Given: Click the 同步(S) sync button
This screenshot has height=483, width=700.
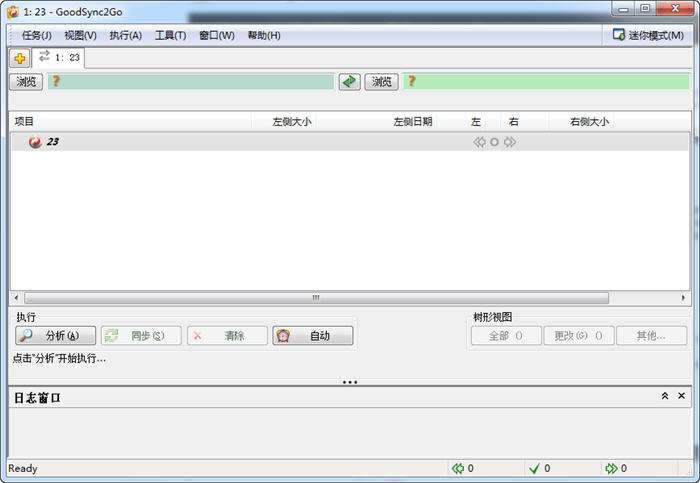Looking at the screenshot, I should [x=141, y=336].
